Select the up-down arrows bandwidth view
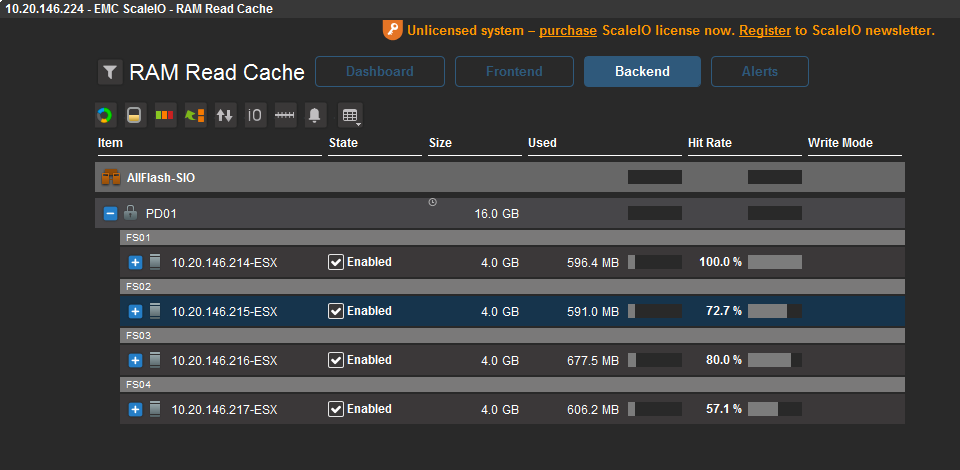960x470 pixels. (x=225, y=115)
